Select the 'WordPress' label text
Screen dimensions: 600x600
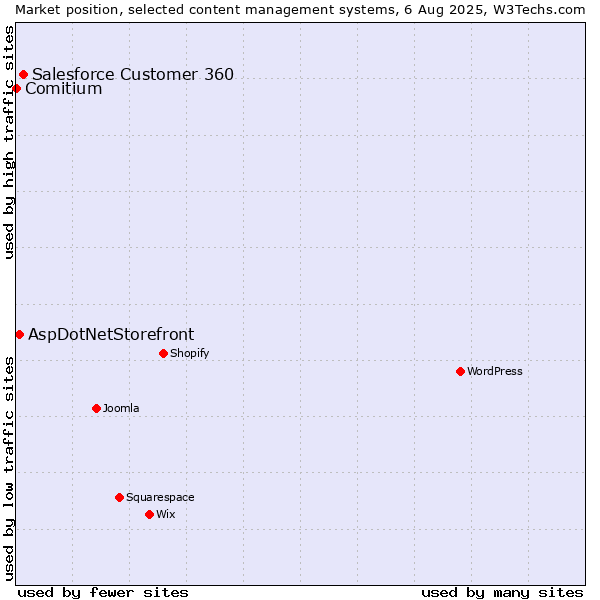[x=495, y=371]
